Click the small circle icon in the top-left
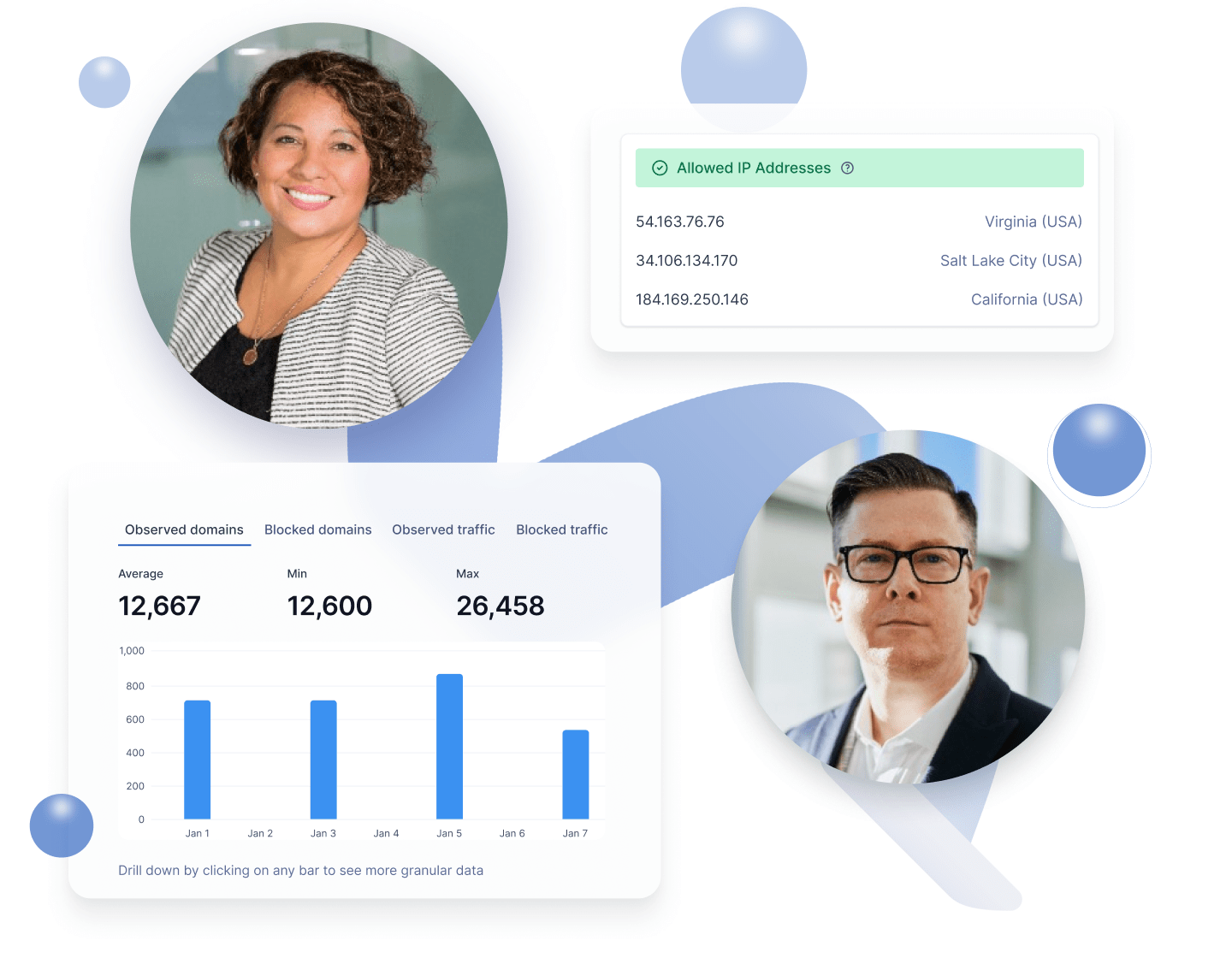 pos(104,81)
